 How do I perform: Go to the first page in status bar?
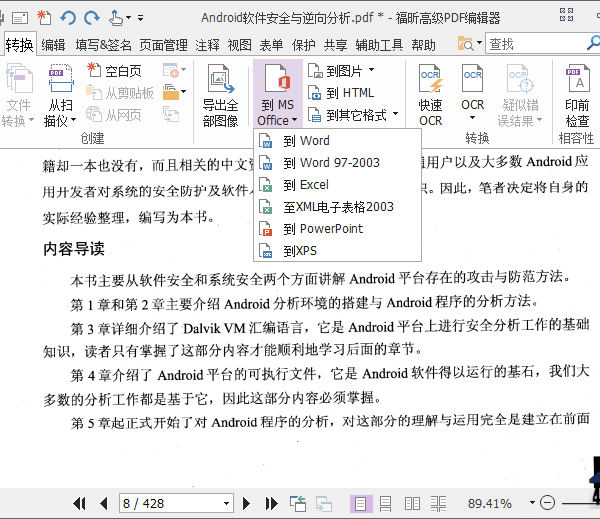[x=79, y=503]
